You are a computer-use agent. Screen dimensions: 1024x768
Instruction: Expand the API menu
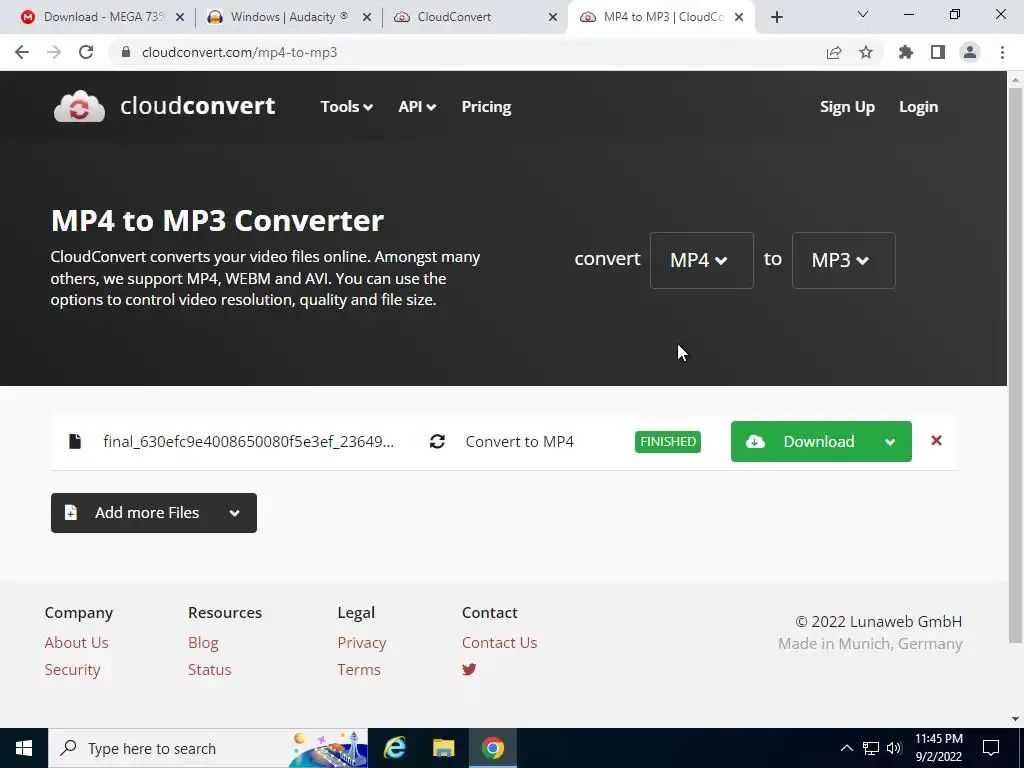point(417,106)
